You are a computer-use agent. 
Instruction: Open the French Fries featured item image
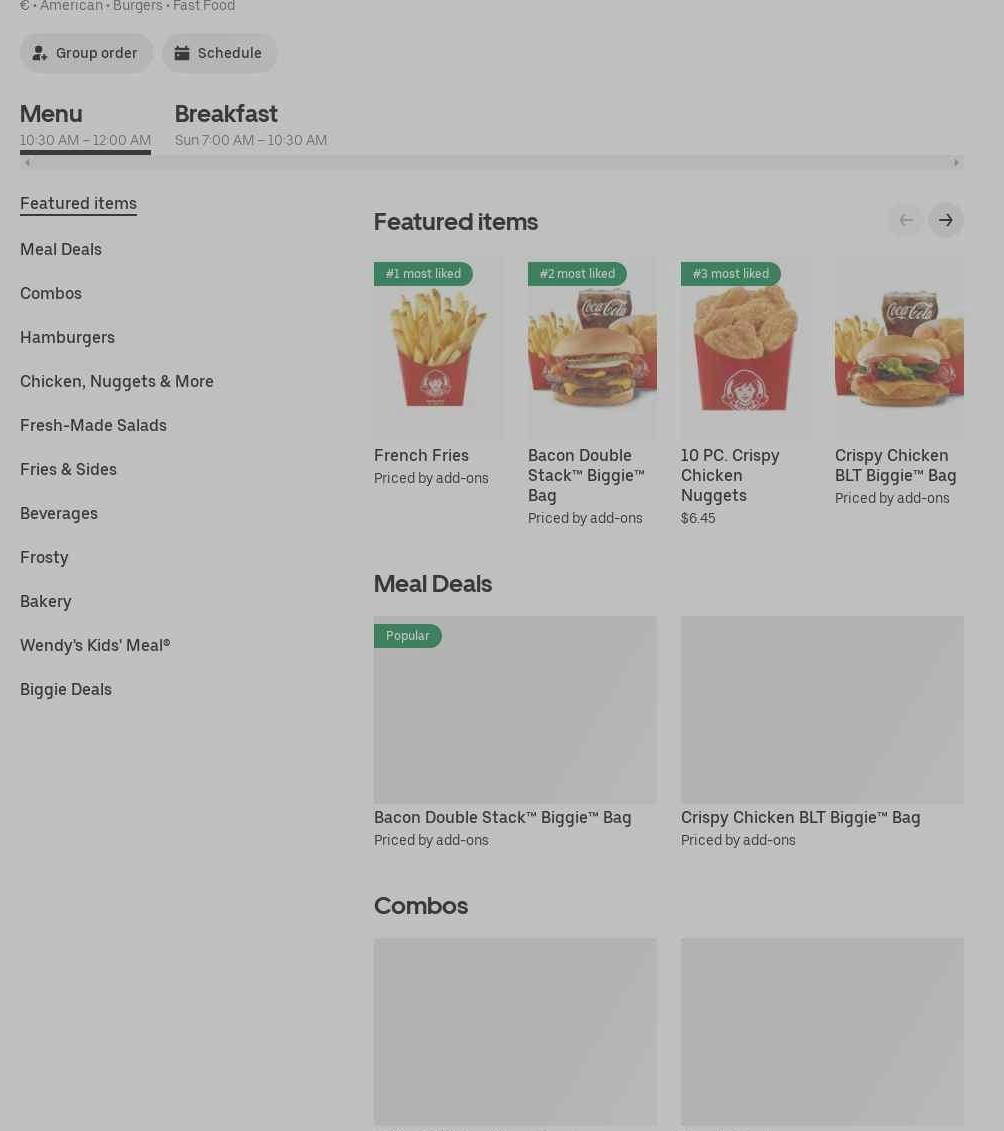(x=438, y=348)
